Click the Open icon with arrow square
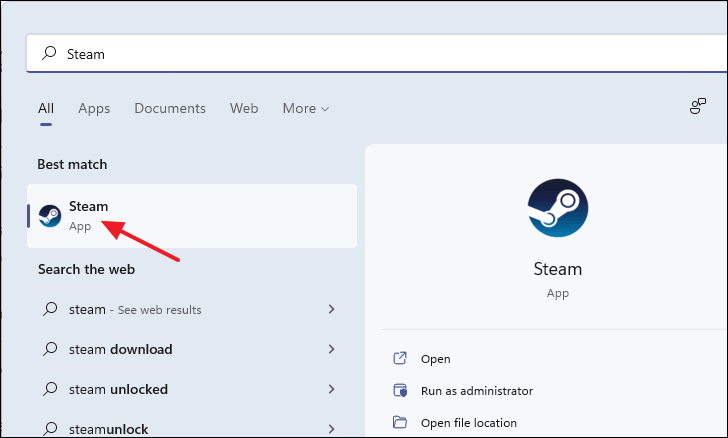The width and height of the screenshot is (728, 438). click(x=400, y=359)
